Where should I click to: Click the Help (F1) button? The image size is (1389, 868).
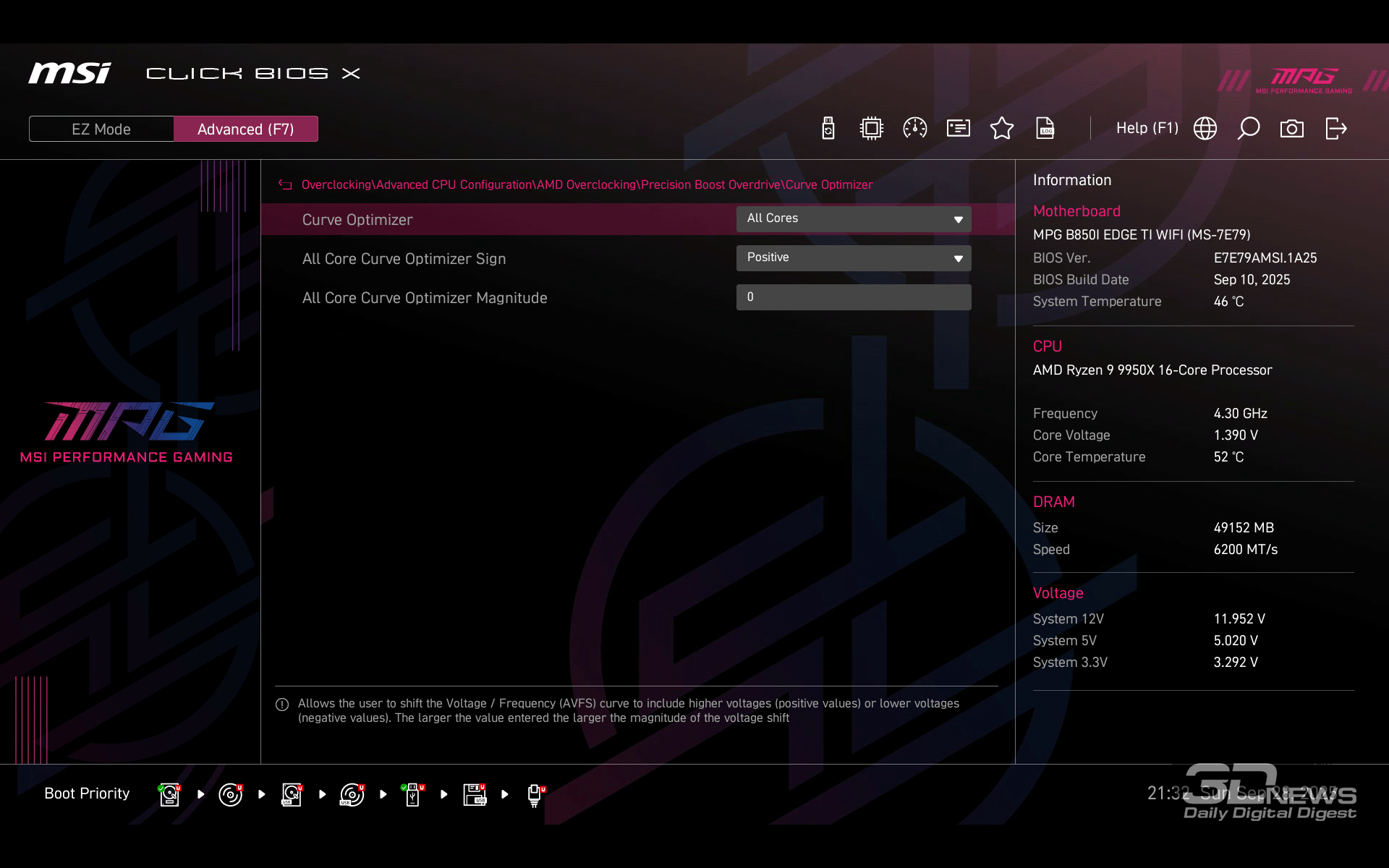[1147, 128]
